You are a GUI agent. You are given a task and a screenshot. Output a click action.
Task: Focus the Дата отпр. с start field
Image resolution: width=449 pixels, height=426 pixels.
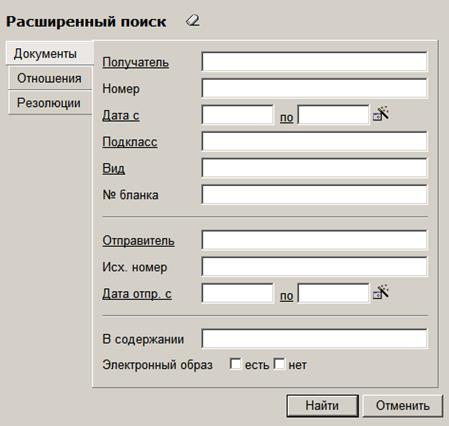(237, 293)
